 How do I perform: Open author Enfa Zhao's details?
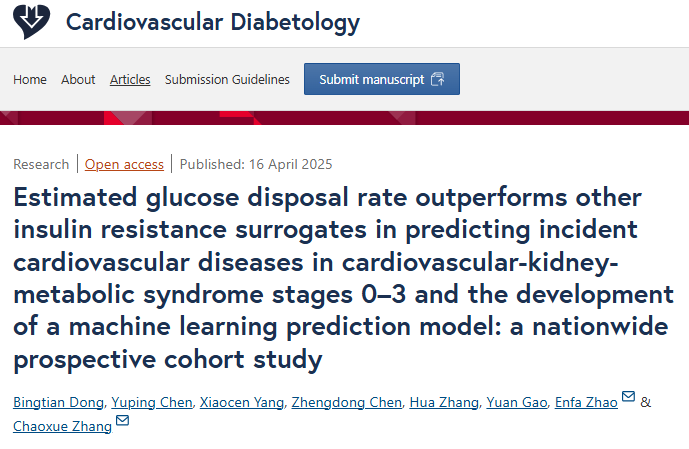click(x=586, y=402)
